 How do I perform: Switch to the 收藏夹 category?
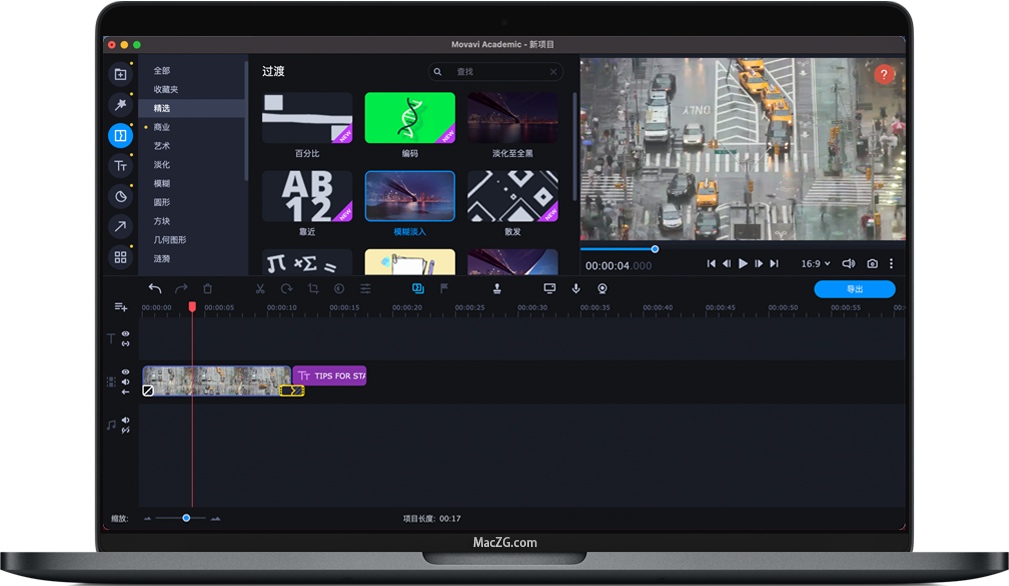pyautogui.click(x=165, y=89)
